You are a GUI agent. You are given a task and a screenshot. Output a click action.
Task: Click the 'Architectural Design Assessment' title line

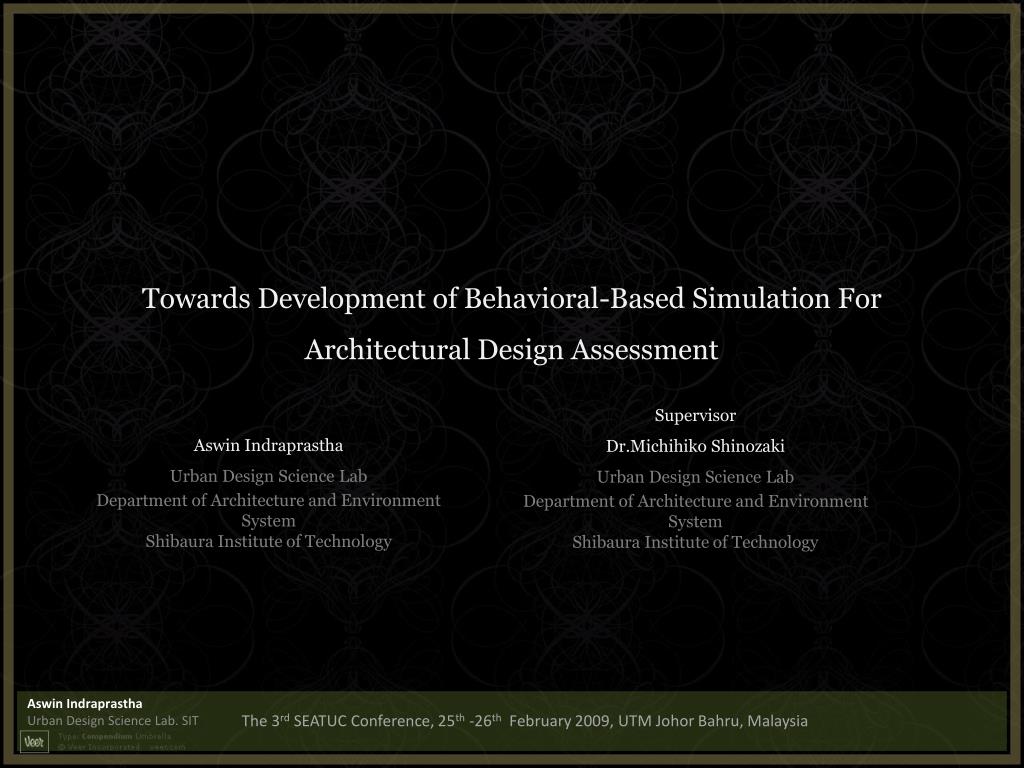click(x=511, y=350)
